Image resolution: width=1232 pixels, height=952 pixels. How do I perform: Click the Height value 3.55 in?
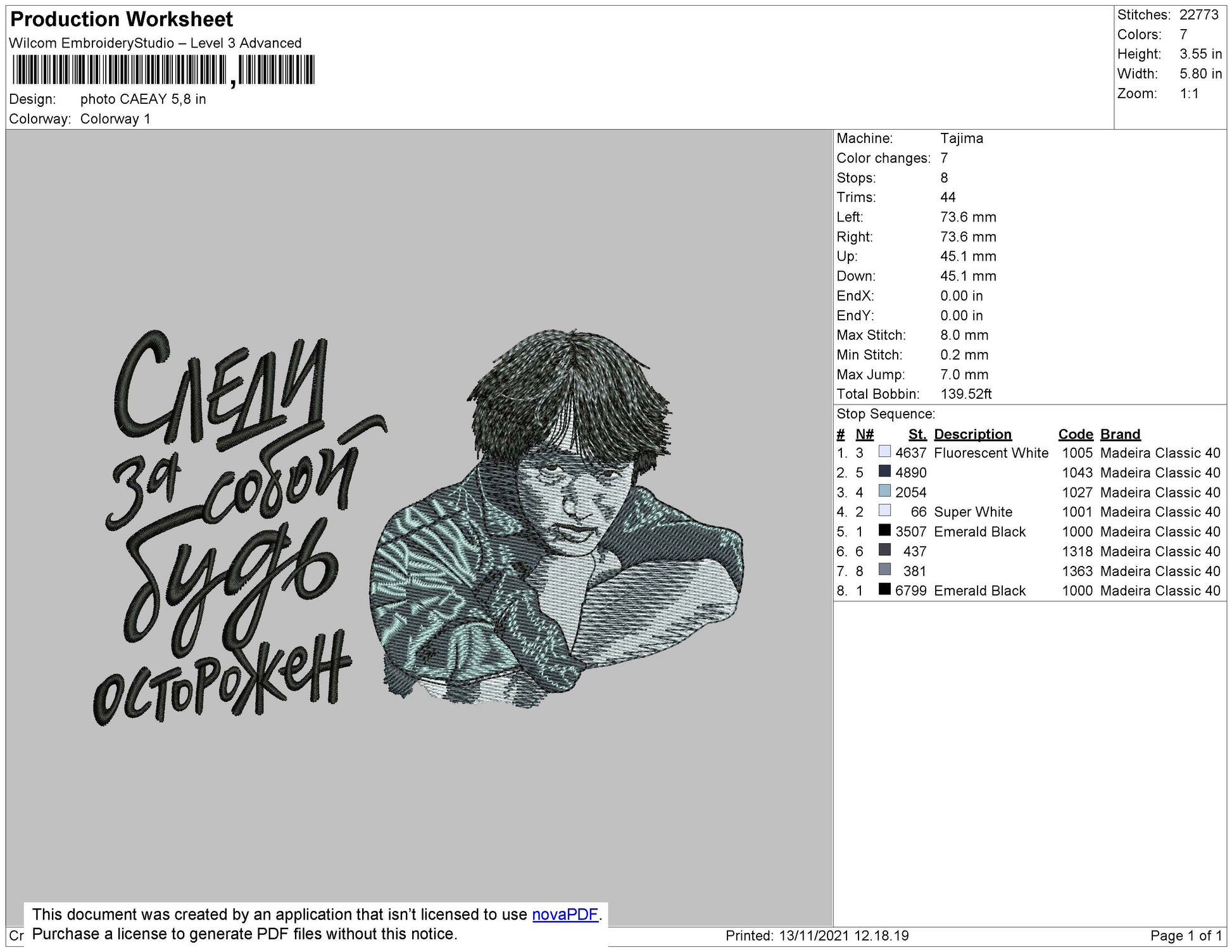click(x=1201, y=54)
